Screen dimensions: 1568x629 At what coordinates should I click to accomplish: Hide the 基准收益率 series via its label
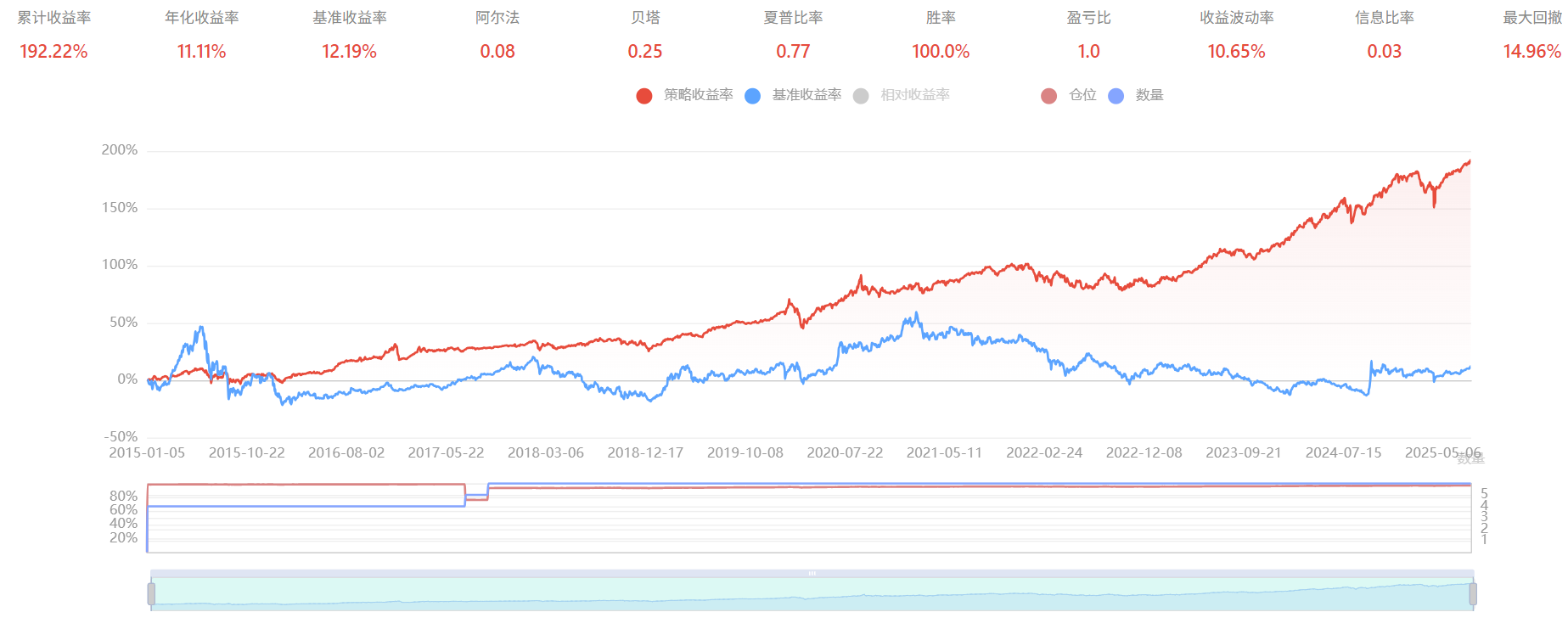[x=806, y=95]
